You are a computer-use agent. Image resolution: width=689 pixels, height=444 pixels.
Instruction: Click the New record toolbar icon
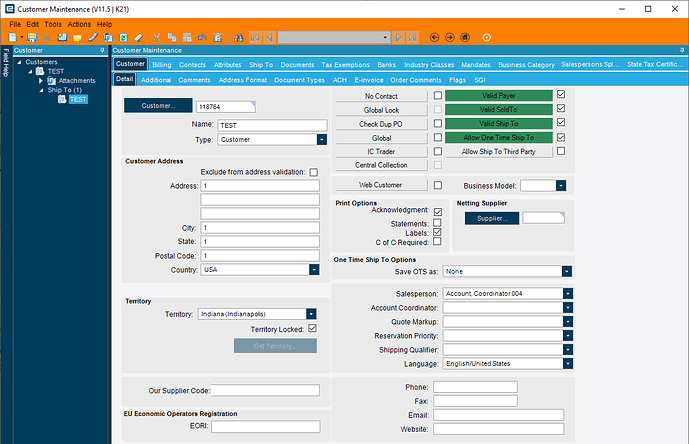14,37
